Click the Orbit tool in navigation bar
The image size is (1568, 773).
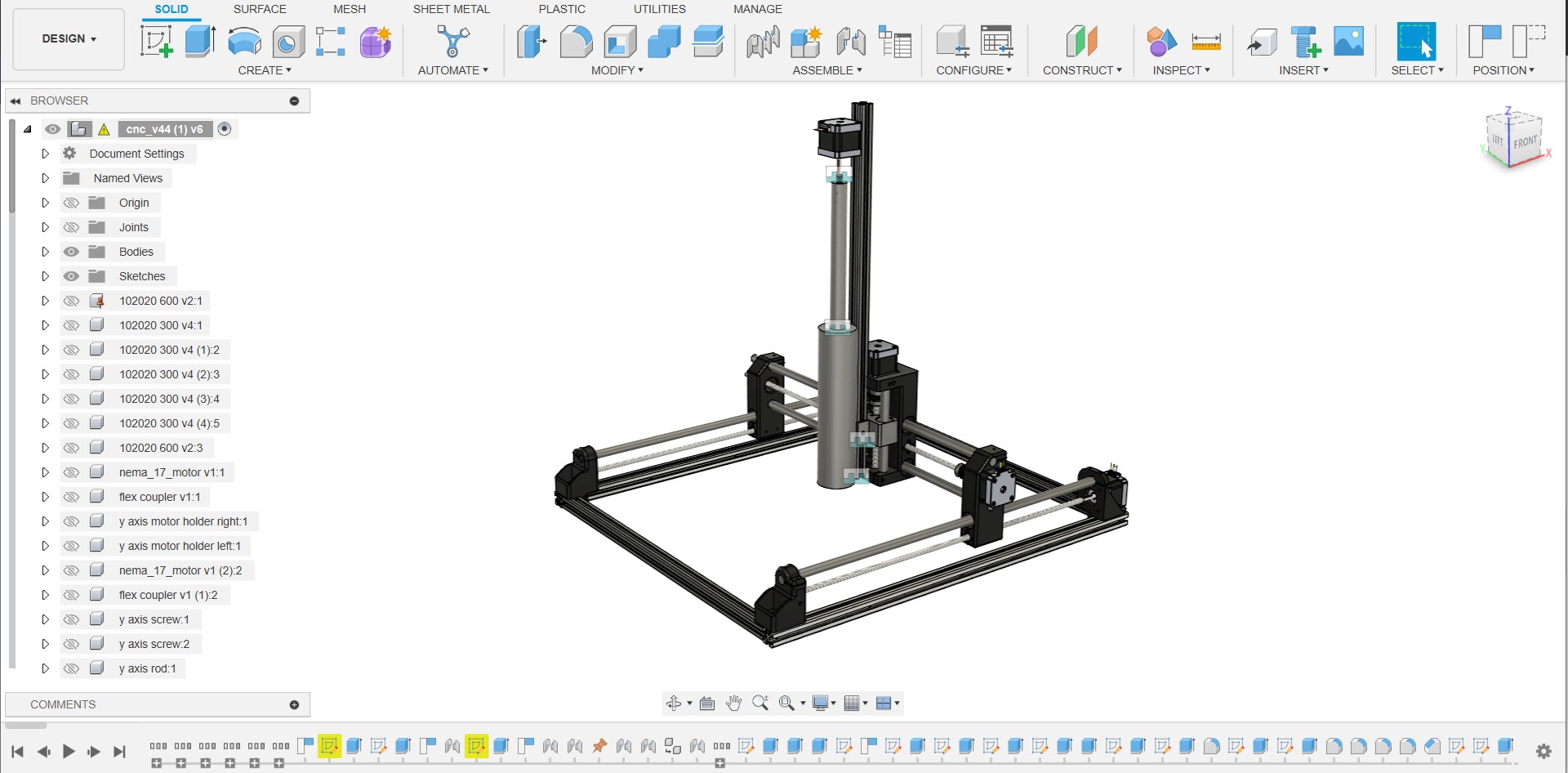[674, 703]
